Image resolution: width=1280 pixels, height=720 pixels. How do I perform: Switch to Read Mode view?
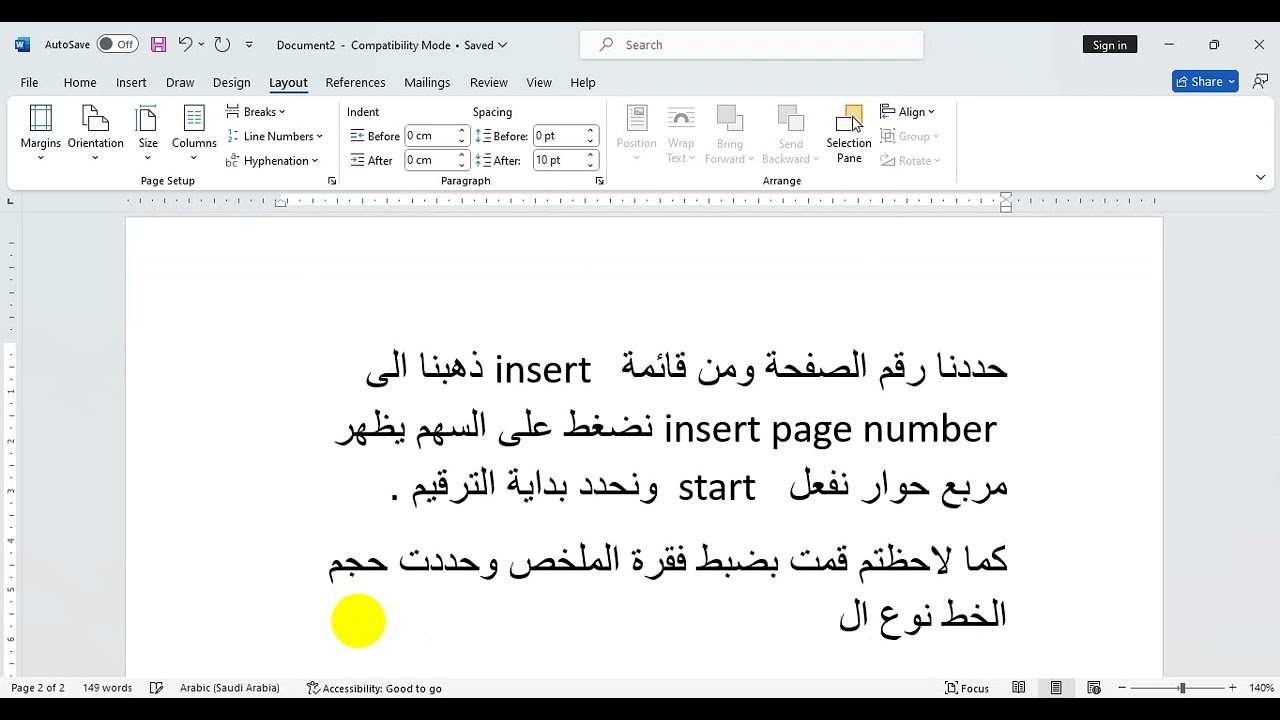point(1018,688)
